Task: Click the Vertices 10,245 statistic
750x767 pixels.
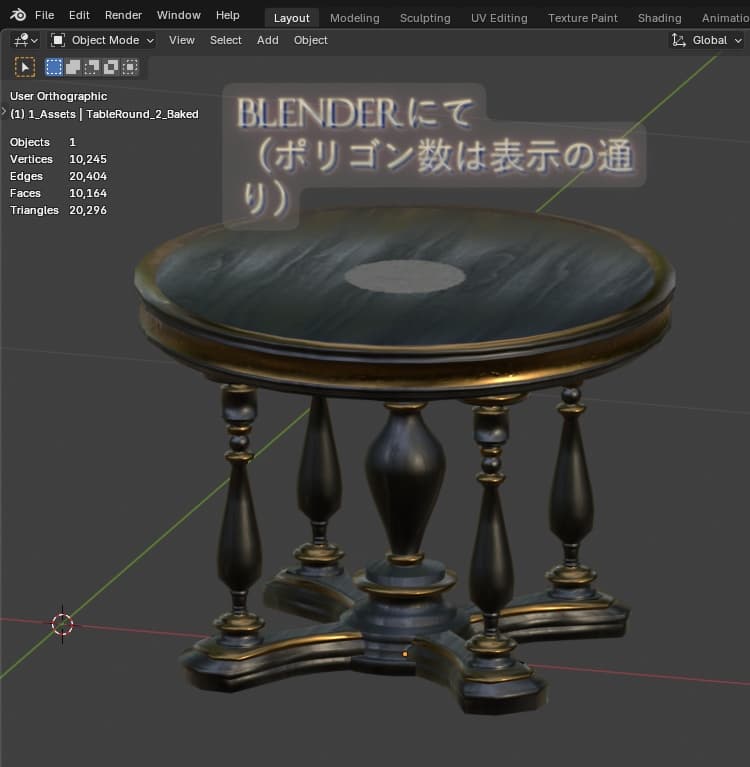Action: coord(58,159)
